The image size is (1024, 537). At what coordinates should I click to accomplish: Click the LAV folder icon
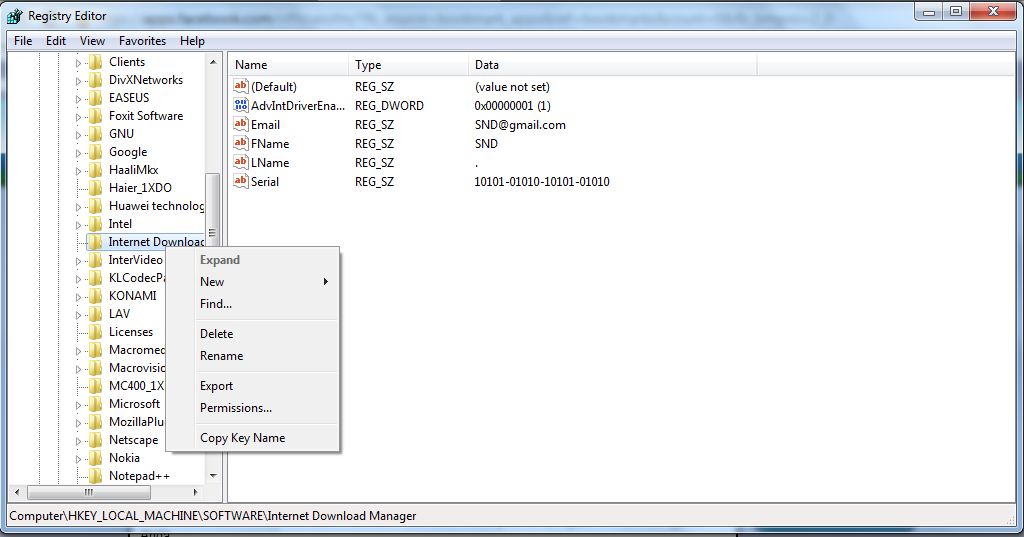(95, 314)
